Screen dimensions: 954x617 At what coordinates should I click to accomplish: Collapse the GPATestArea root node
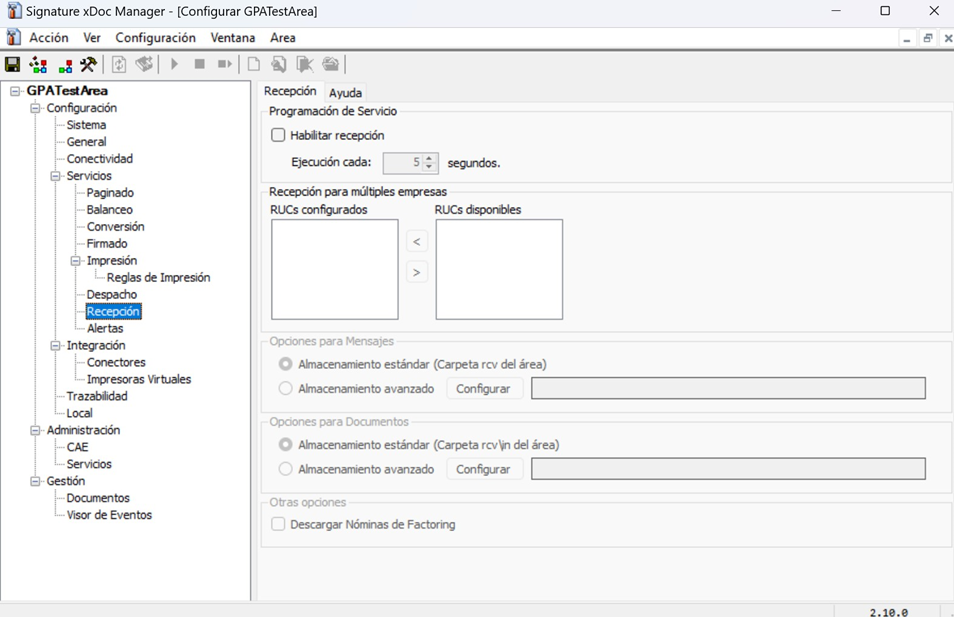15,91
